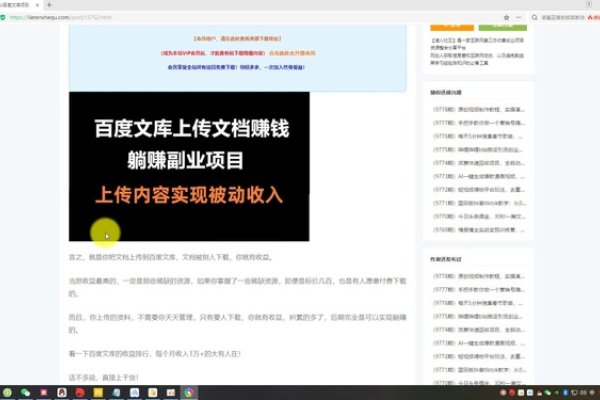Image resolution: width=600 pixels, height=400 pixels.
Task: Open post (9778期) in the lower sidebar list
Action: click(x=479, y=276)
